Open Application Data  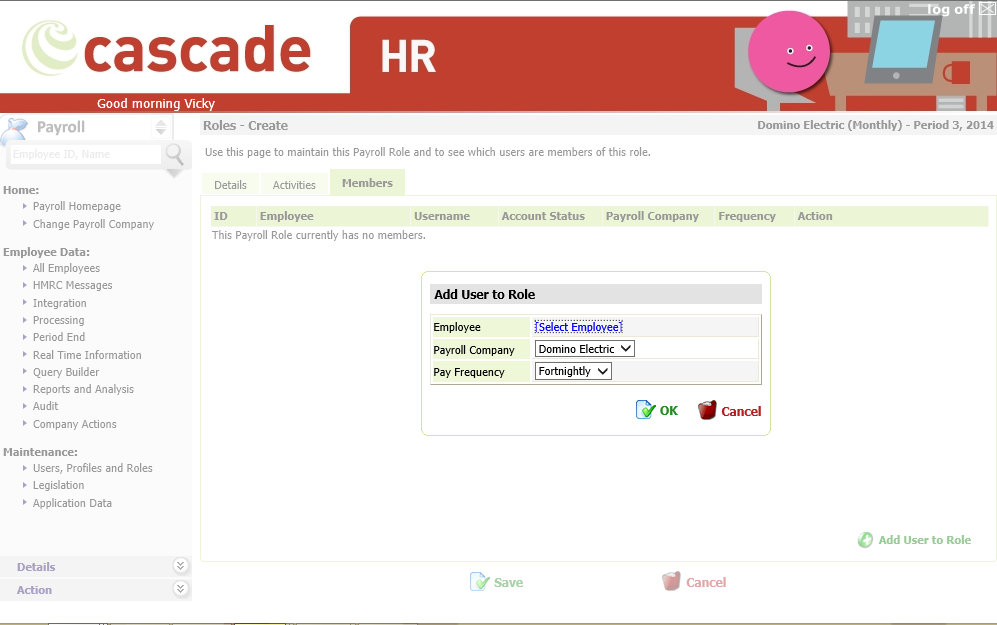point(72,503)
